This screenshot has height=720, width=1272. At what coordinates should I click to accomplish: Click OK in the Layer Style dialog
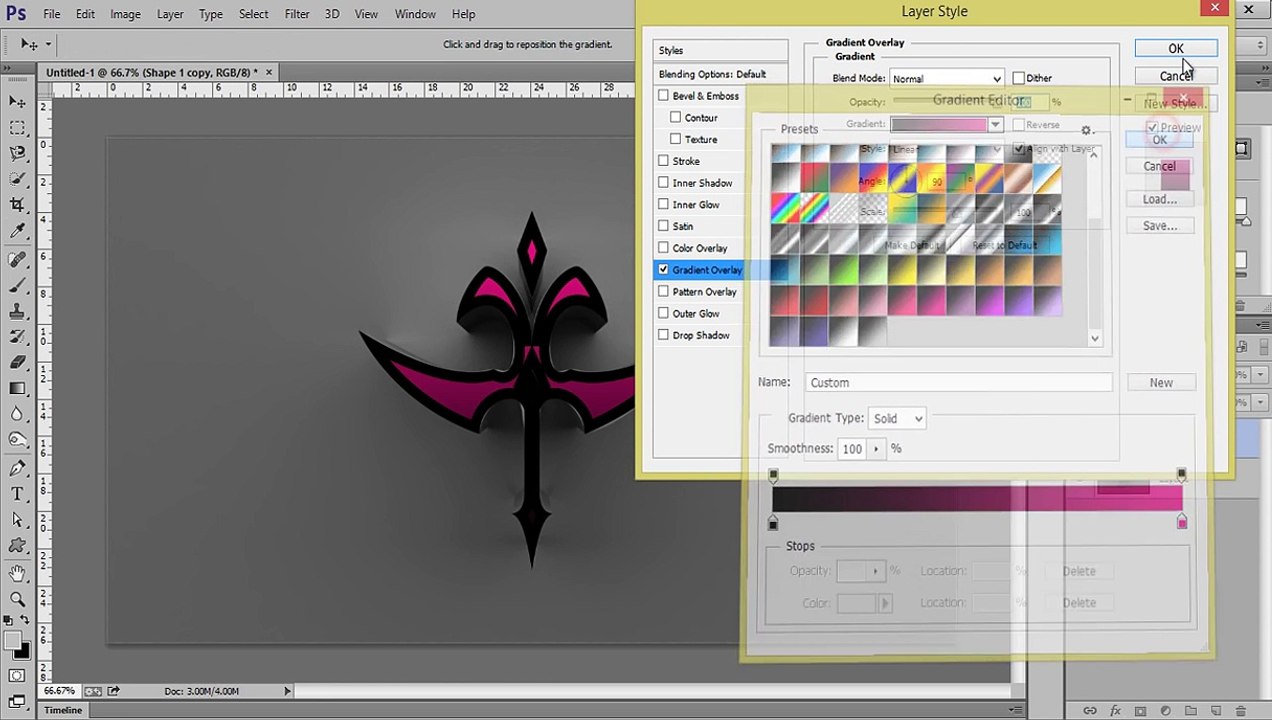[1176, 48]
